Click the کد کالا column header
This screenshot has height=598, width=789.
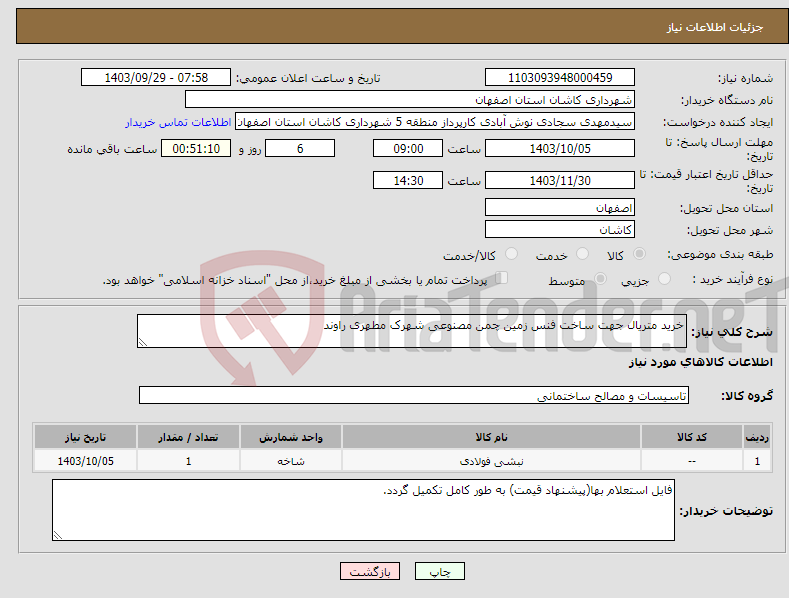pyautogui.click(x=692, y=437)
